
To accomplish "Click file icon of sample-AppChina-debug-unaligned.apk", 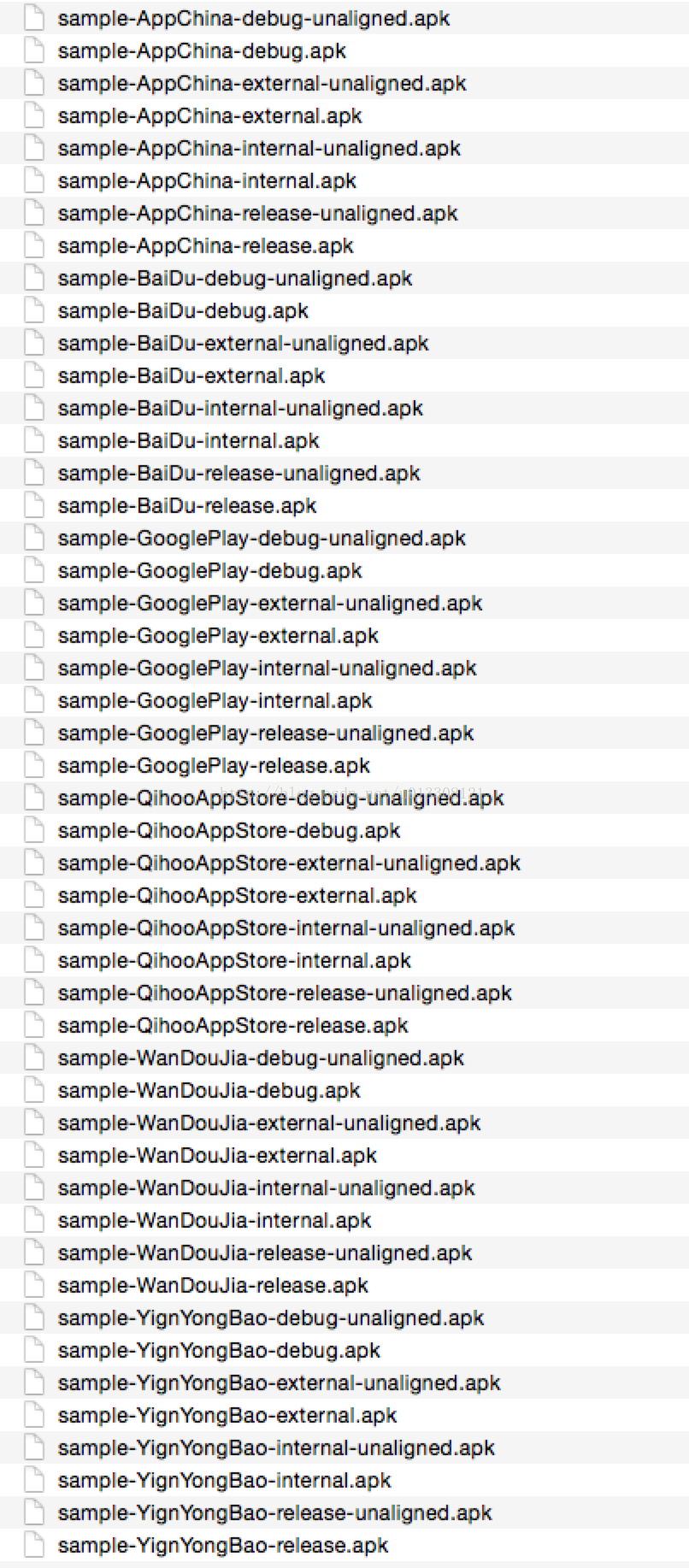I will pos(34,18).
